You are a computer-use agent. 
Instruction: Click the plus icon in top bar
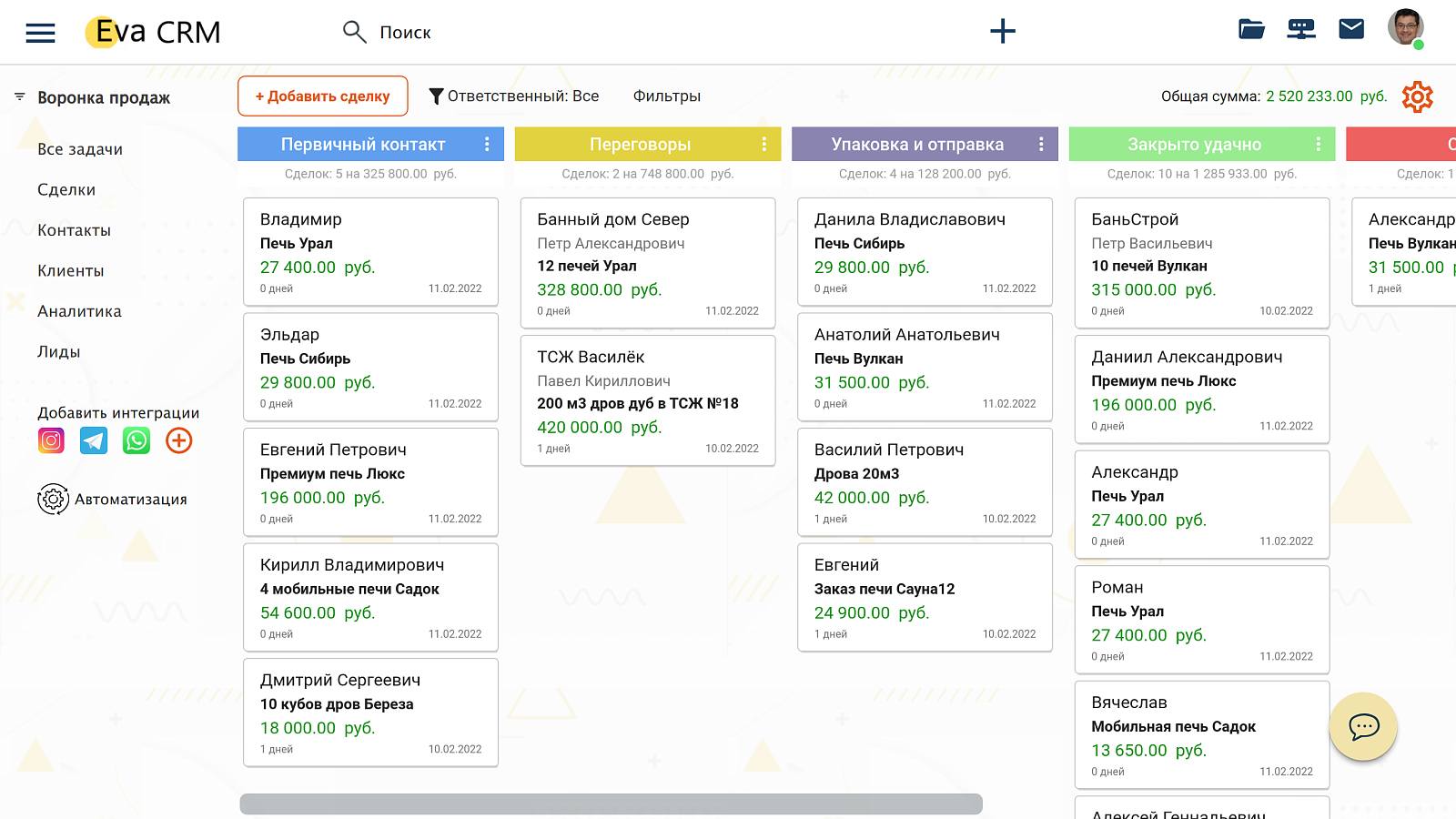[1002, 31]
